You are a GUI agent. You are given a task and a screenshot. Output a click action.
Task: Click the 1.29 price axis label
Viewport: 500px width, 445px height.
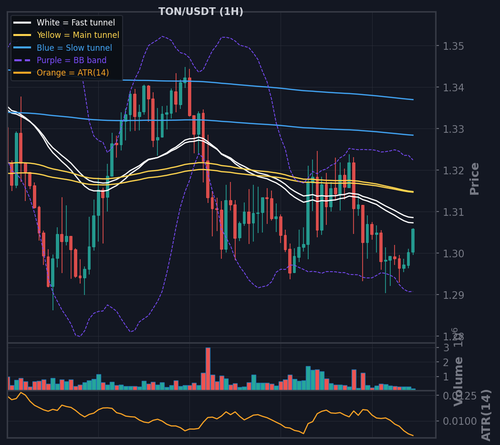pos(453,295)
